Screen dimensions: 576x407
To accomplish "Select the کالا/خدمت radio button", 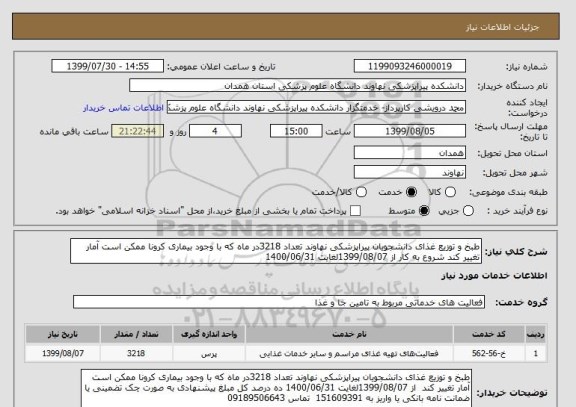I will [x=361, y=192].
